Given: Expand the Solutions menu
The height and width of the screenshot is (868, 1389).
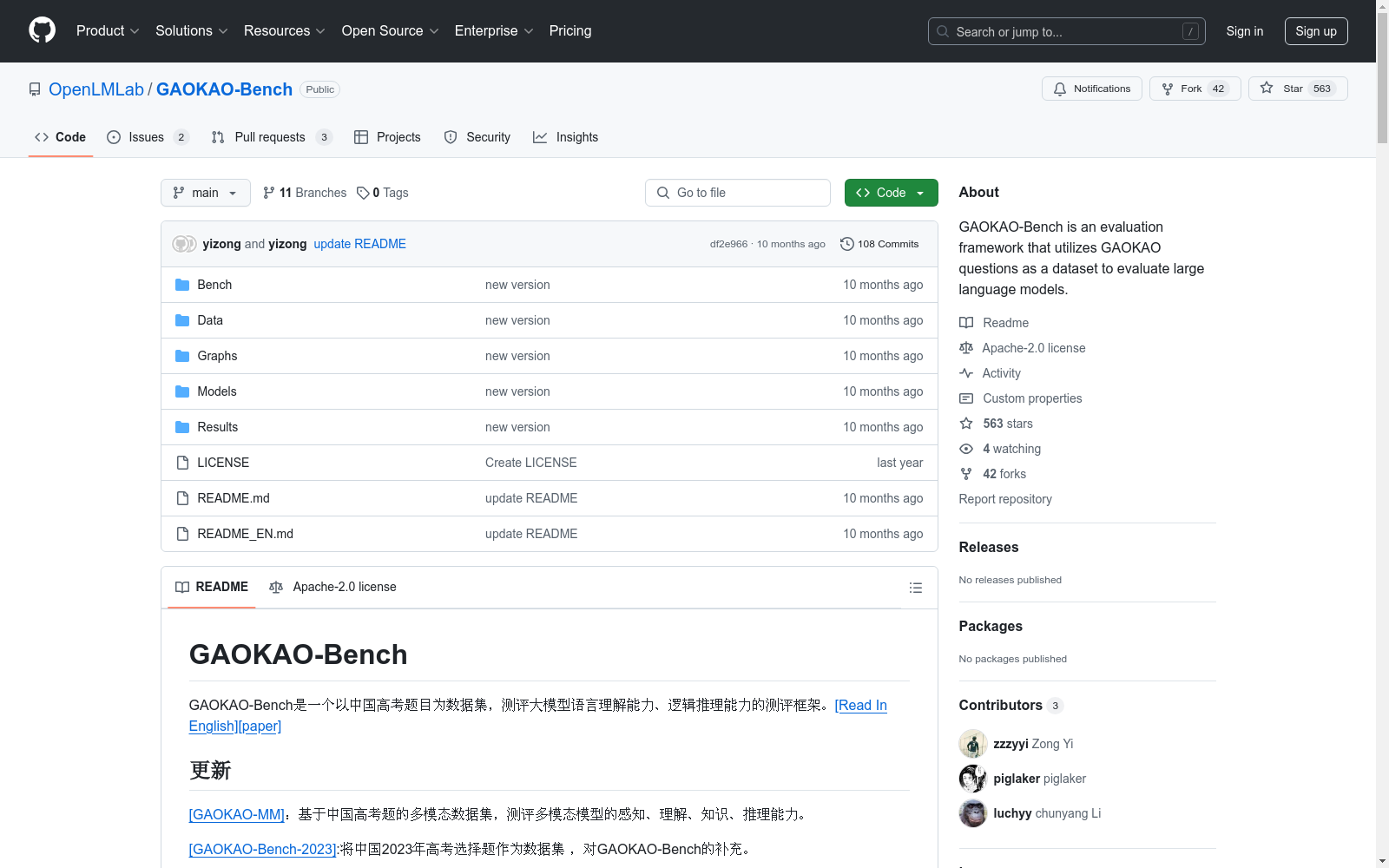Looking at the screenshot, I should [x=192, y=30].
